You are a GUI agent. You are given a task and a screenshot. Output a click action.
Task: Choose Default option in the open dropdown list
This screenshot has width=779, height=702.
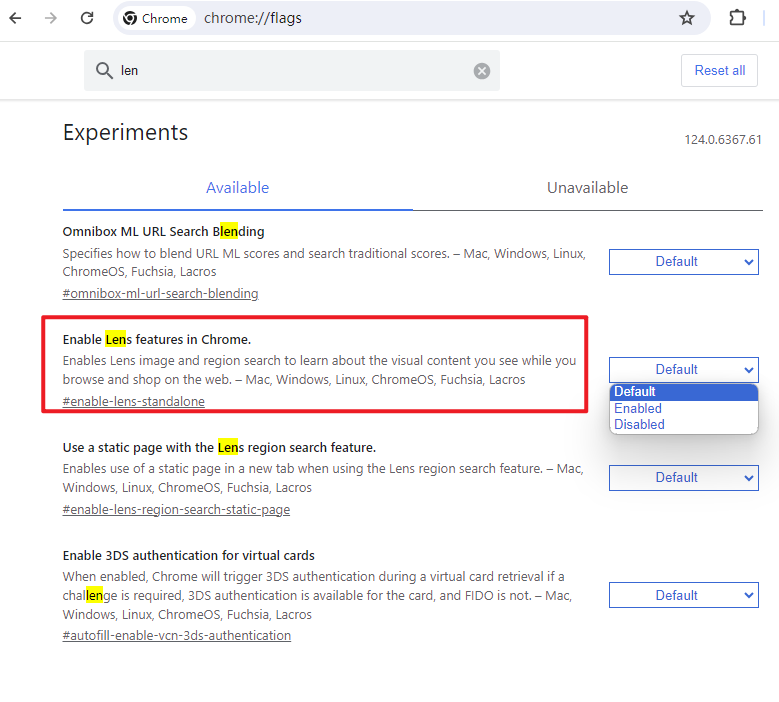tap(636, 392)
